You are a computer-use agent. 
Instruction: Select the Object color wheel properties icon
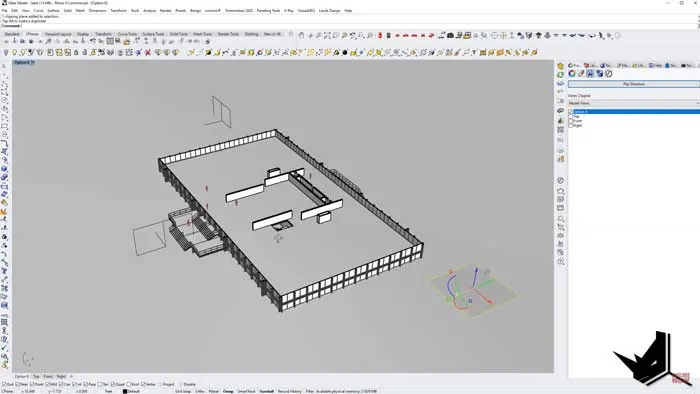572,74
